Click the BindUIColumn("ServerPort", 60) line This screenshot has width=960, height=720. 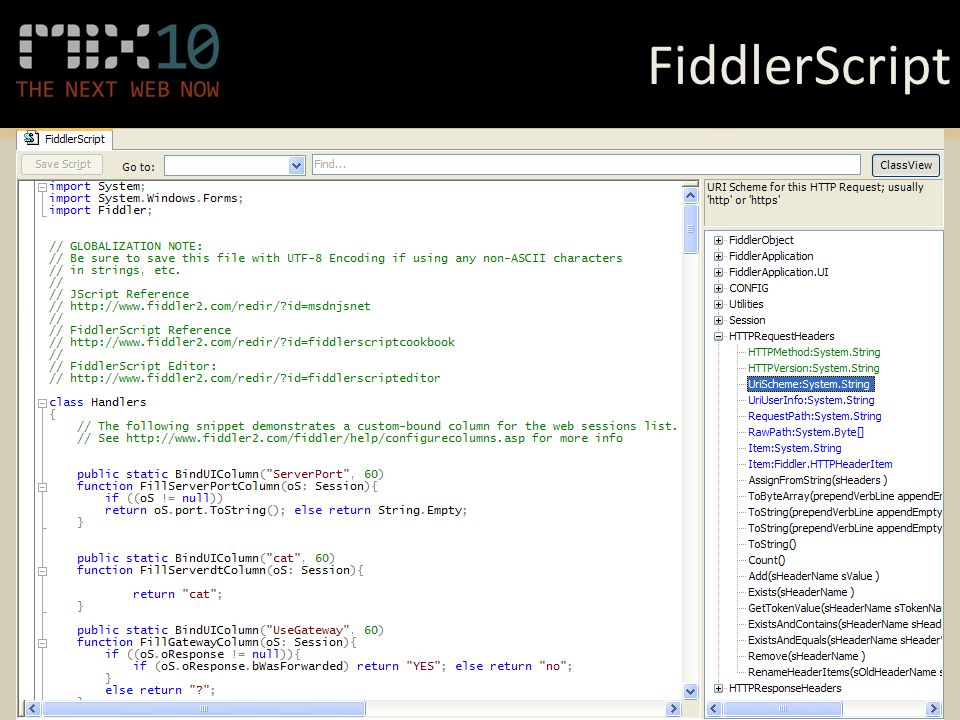click(230, 474)
